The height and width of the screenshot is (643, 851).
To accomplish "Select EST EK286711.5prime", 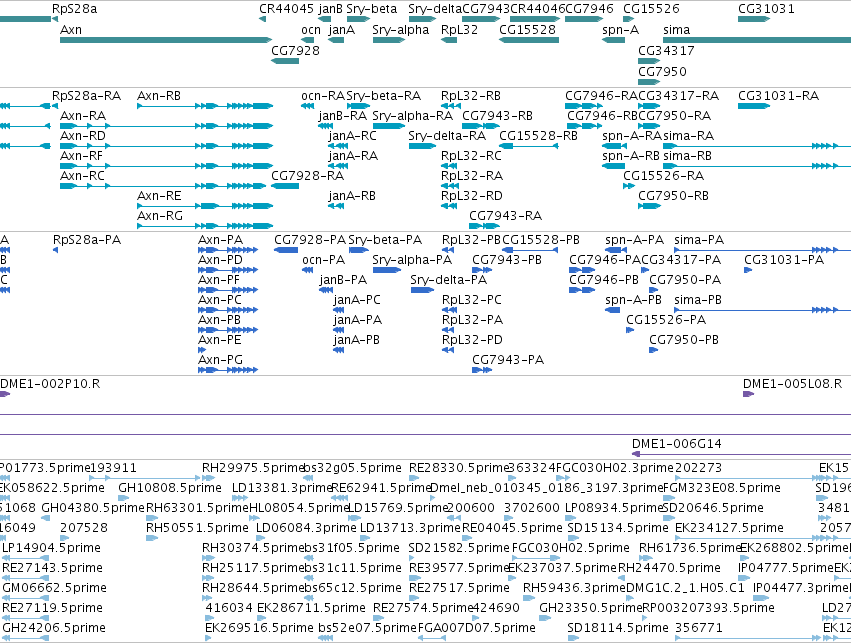I will tap(263, 618).
